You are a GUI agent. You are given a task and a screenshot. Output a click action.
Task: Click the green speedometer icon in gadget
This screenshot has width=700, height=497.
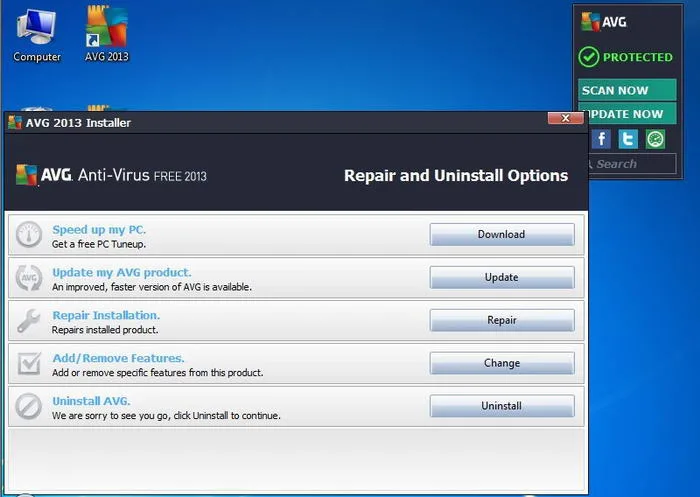655,139
